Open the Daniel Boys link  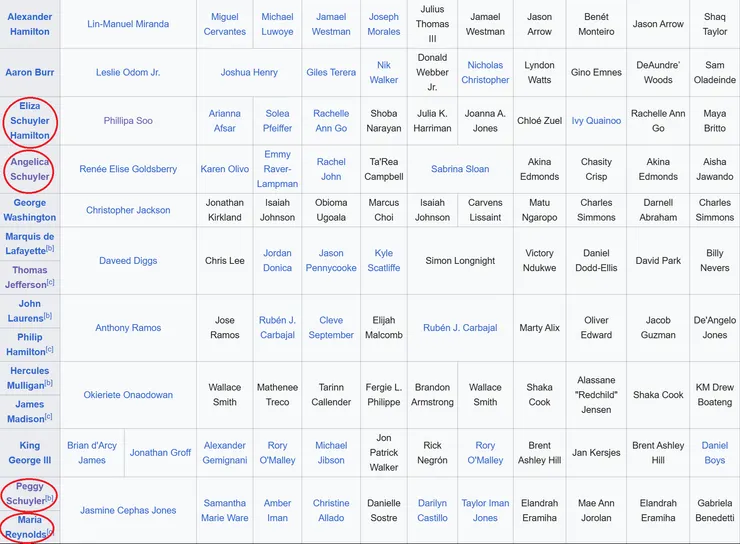coord(714,453)
